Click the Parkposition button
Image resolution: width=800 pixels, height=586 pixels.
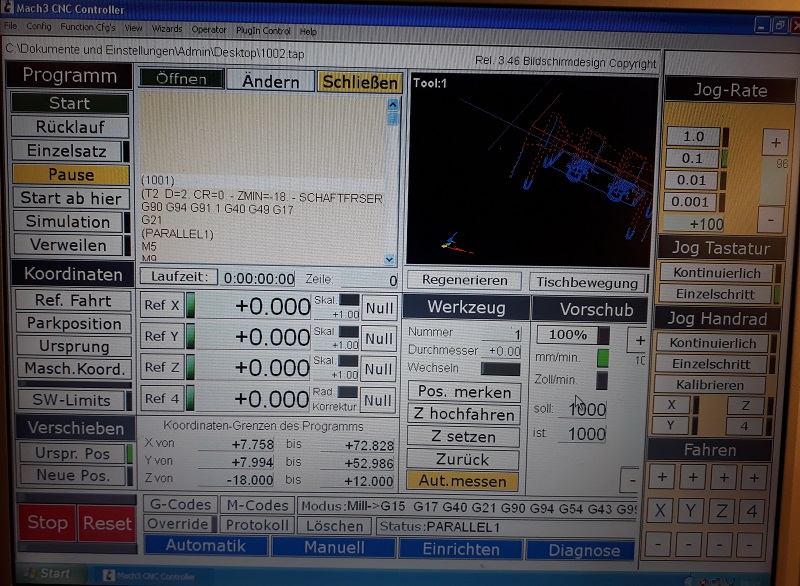pos(74,323)
